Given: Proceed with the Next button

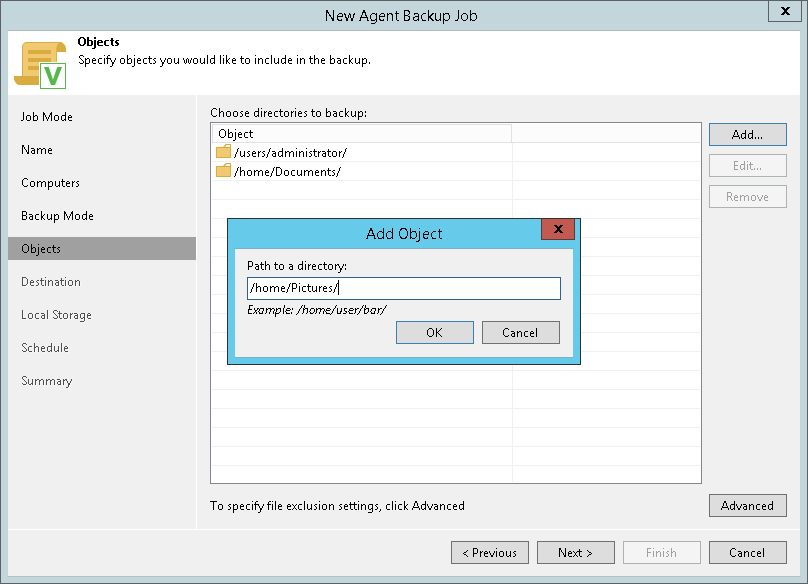Looking at the screenshot, I should point(575,553).
